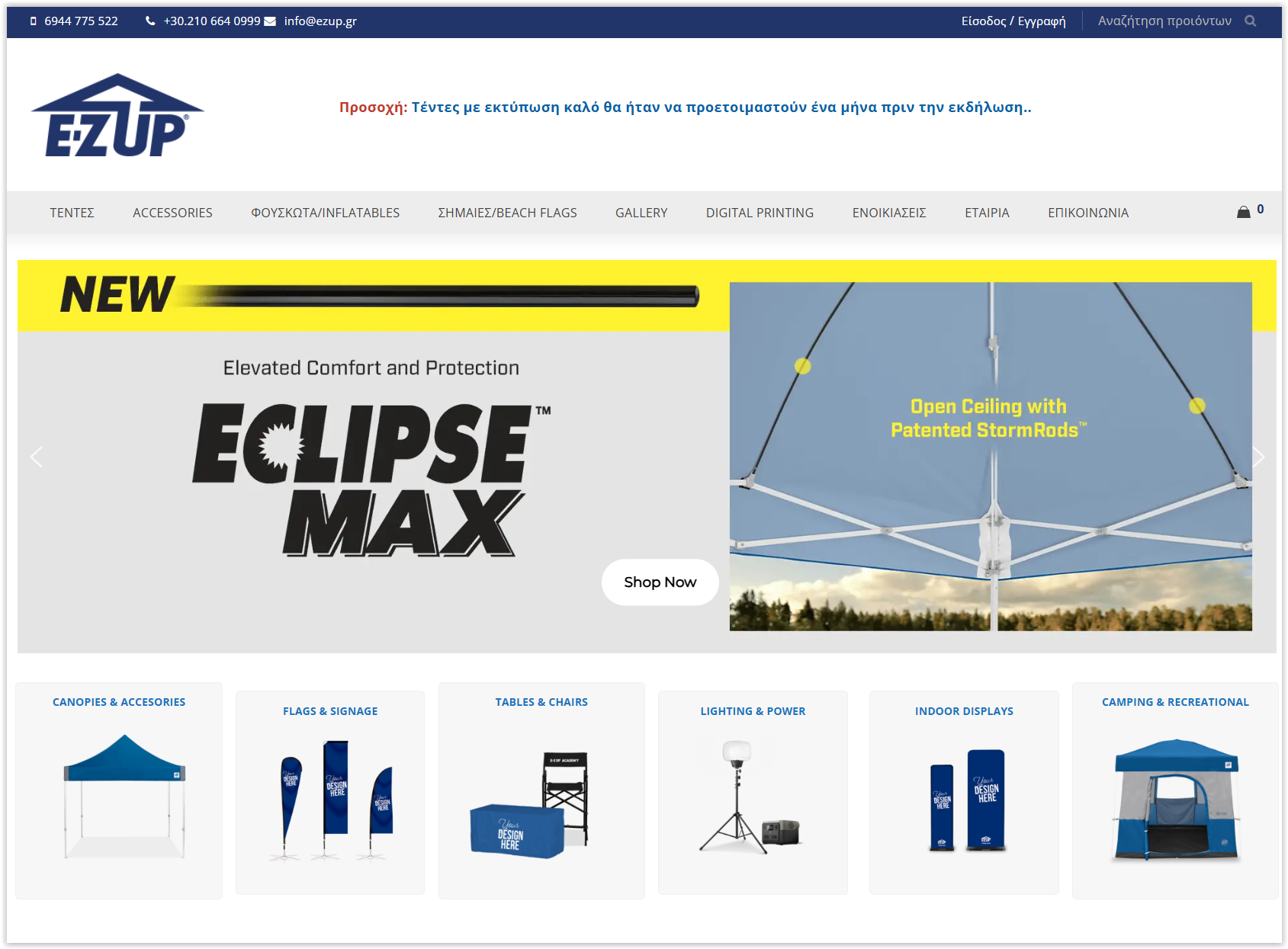This screenshot has height=949, width=1288.
Task: Click Είσοδος / Εγγραφή login link
Action: [1013, 21]
